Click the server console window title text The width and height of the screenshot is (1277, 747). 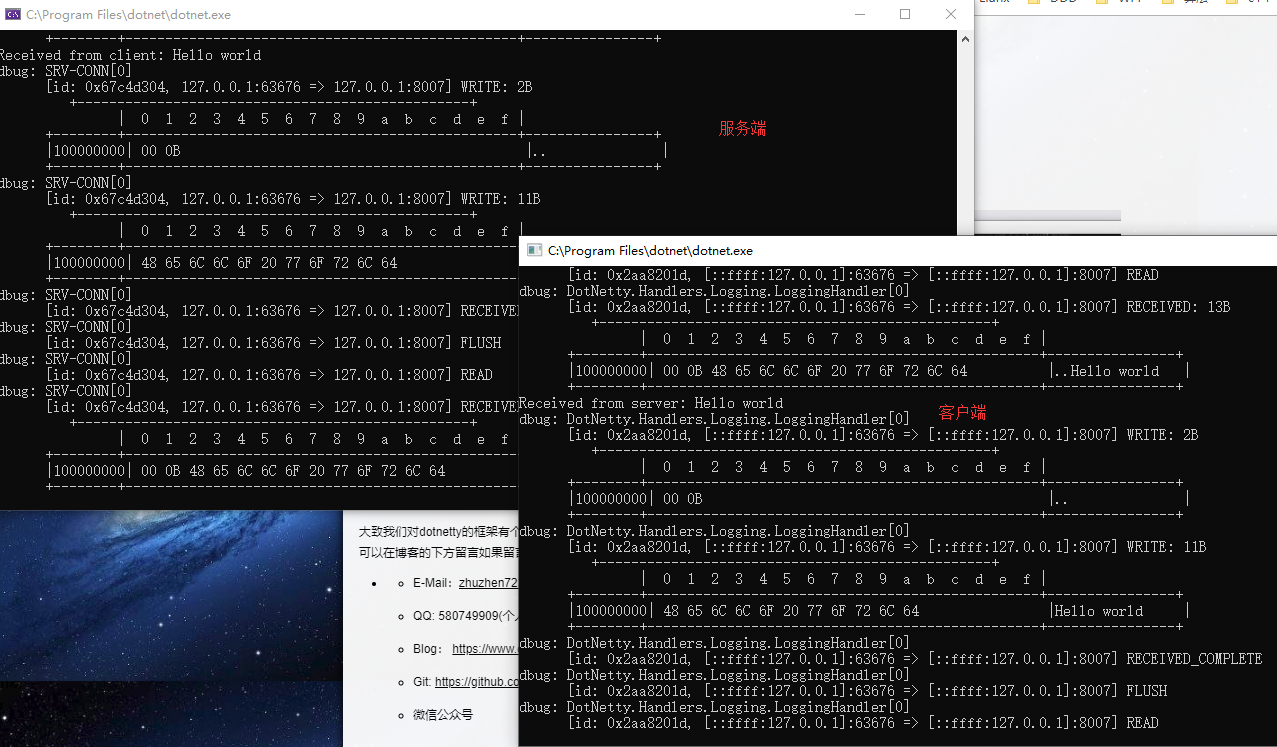point(128,15)
